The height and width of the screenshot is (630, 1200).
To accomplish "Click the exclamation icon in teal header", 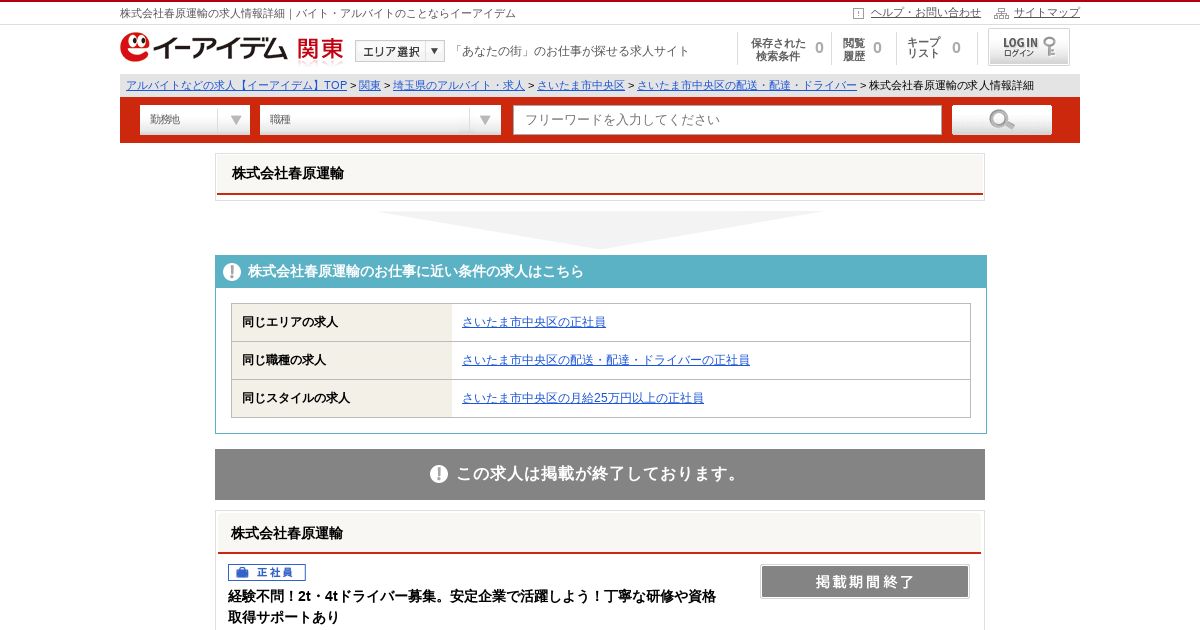I will (x=232, y=272).
